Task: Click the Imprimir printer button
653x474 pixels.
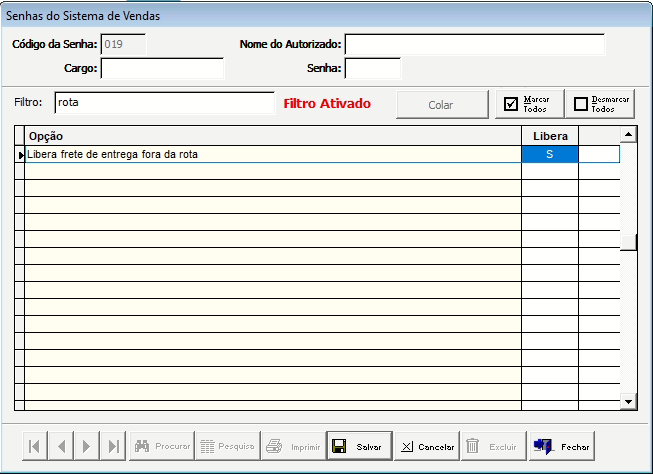Action: (294, 446)
